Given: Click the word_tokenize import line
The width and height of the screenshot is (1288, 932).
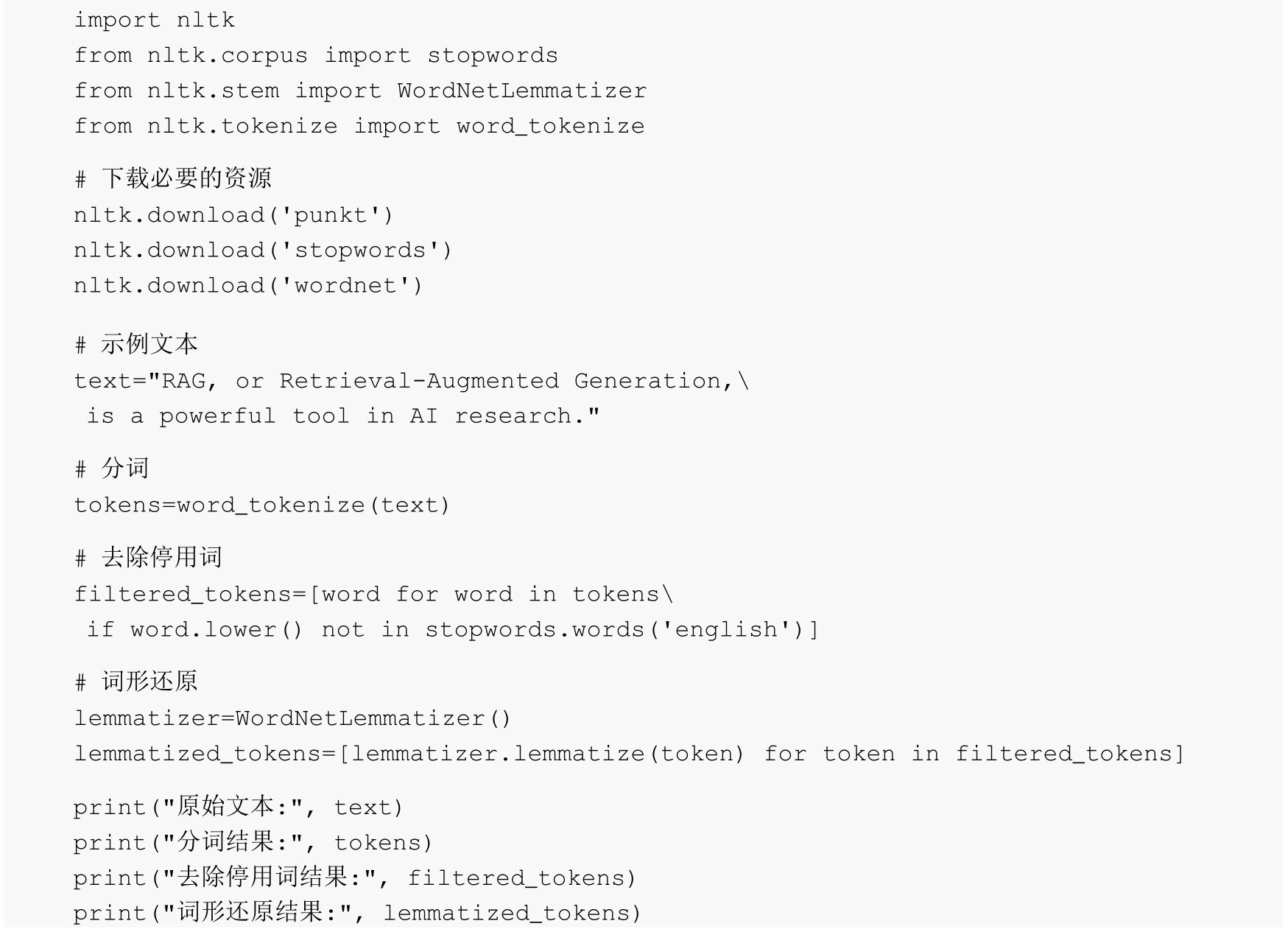Looking at the screenshot, I should (x=359, y=126).
